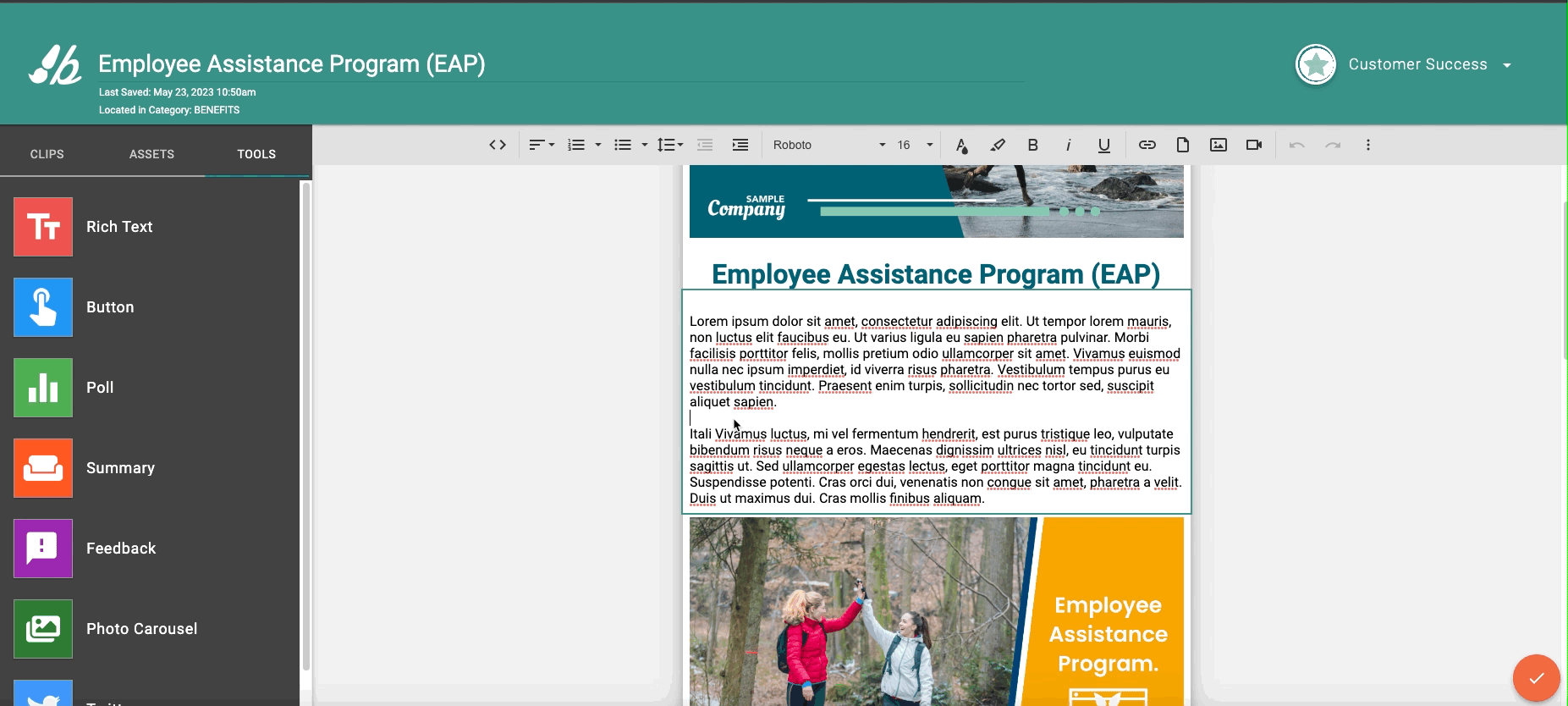Switch to the CLIPS tab
Image resolution: width=1568 pixels, height=706 pixels.
47,154
